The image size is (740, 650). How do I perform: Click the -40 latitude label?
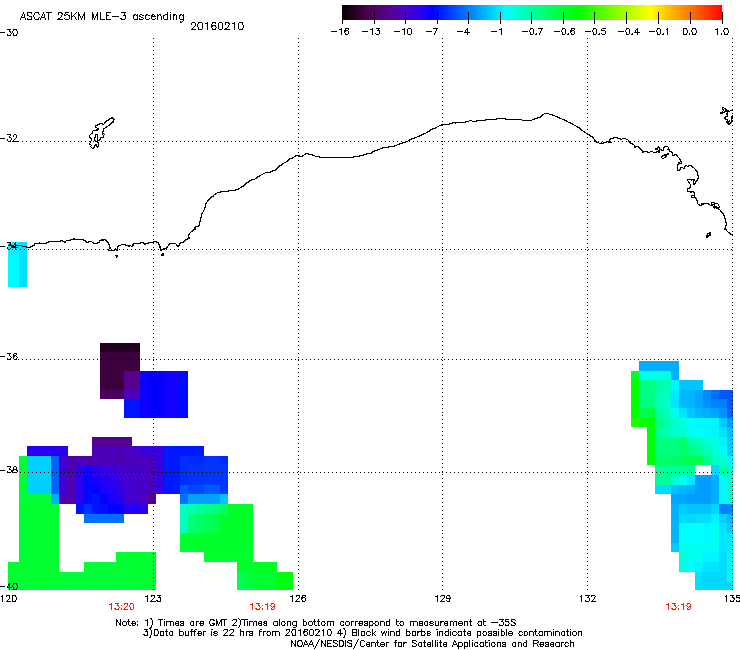pyautogui.click(x=9, y=586)
